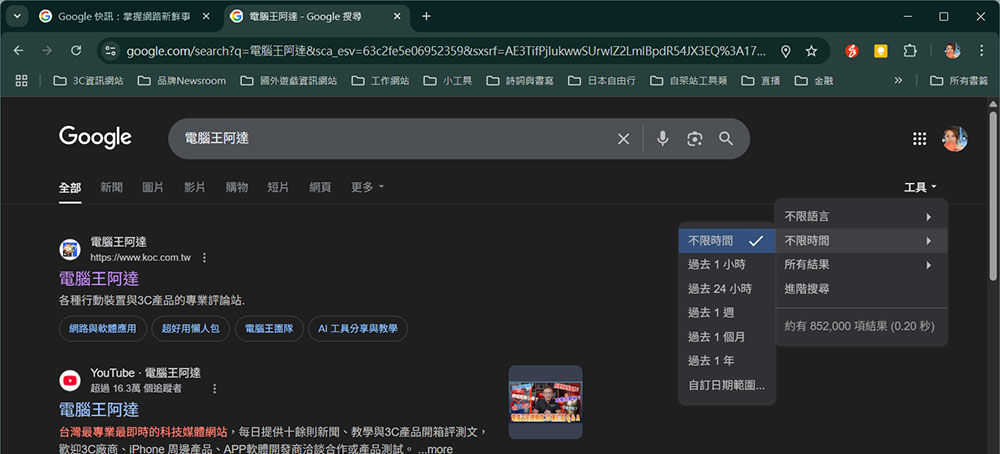This screenshot has width=1000, height=454.
Task: Click the page vertical scrollbar
Action: click(993, 195)
